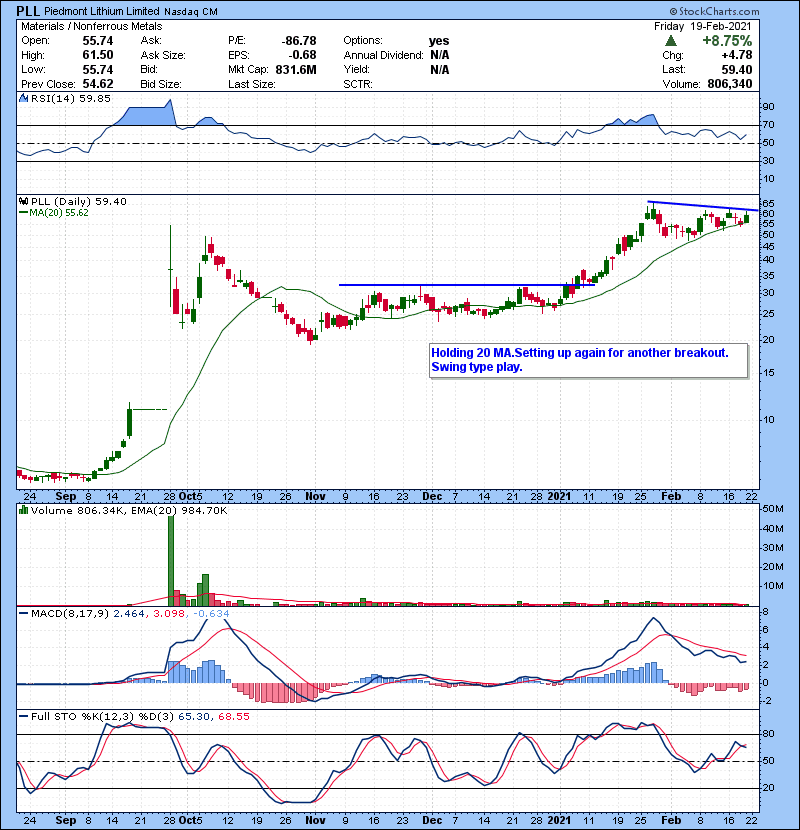Image resolution: width=800 pixels, height=830 pixels.
Task: Click the SCTR label
Action: pos(358,84)
